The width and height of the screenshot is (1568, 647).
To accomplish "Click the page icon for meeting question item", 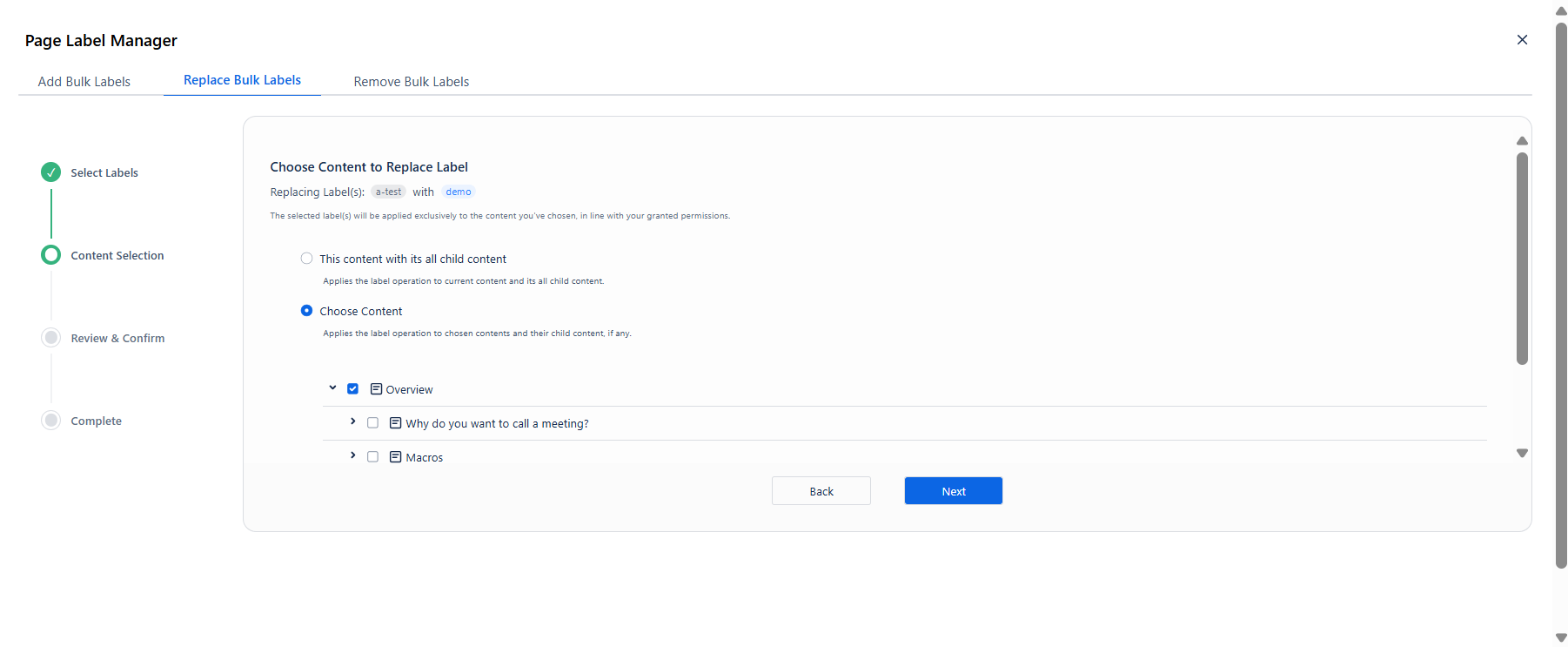I will 395,423.
